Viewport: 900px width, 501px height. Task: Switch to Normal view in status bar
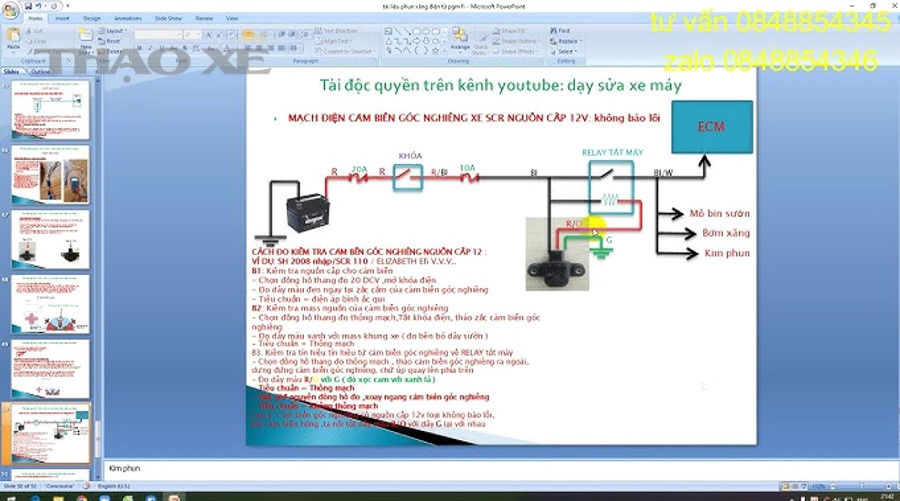(x=786, y=486)
